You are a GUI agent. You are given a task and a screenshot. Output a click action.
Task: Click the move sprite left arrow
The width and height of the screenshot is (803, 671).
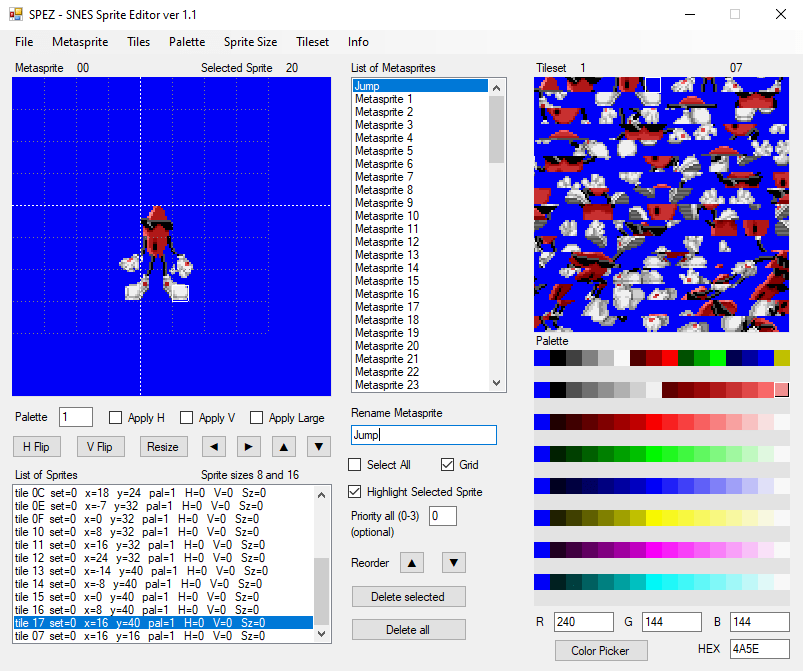pyautogui.click(x=214, y=446)
